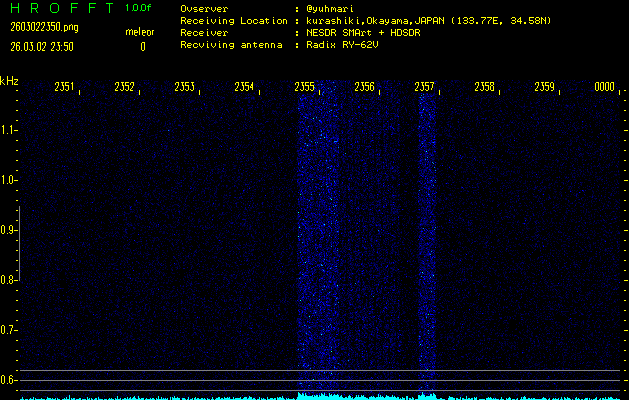Click the 2355 time marker

304,87
